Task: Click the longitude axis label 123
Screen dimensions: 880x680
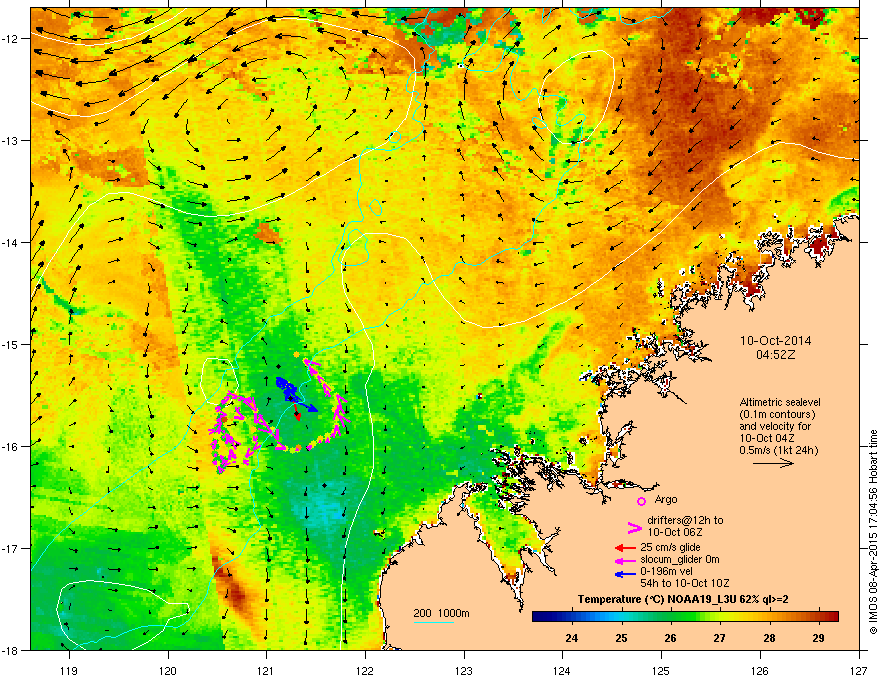Action: tap(464, 670)
